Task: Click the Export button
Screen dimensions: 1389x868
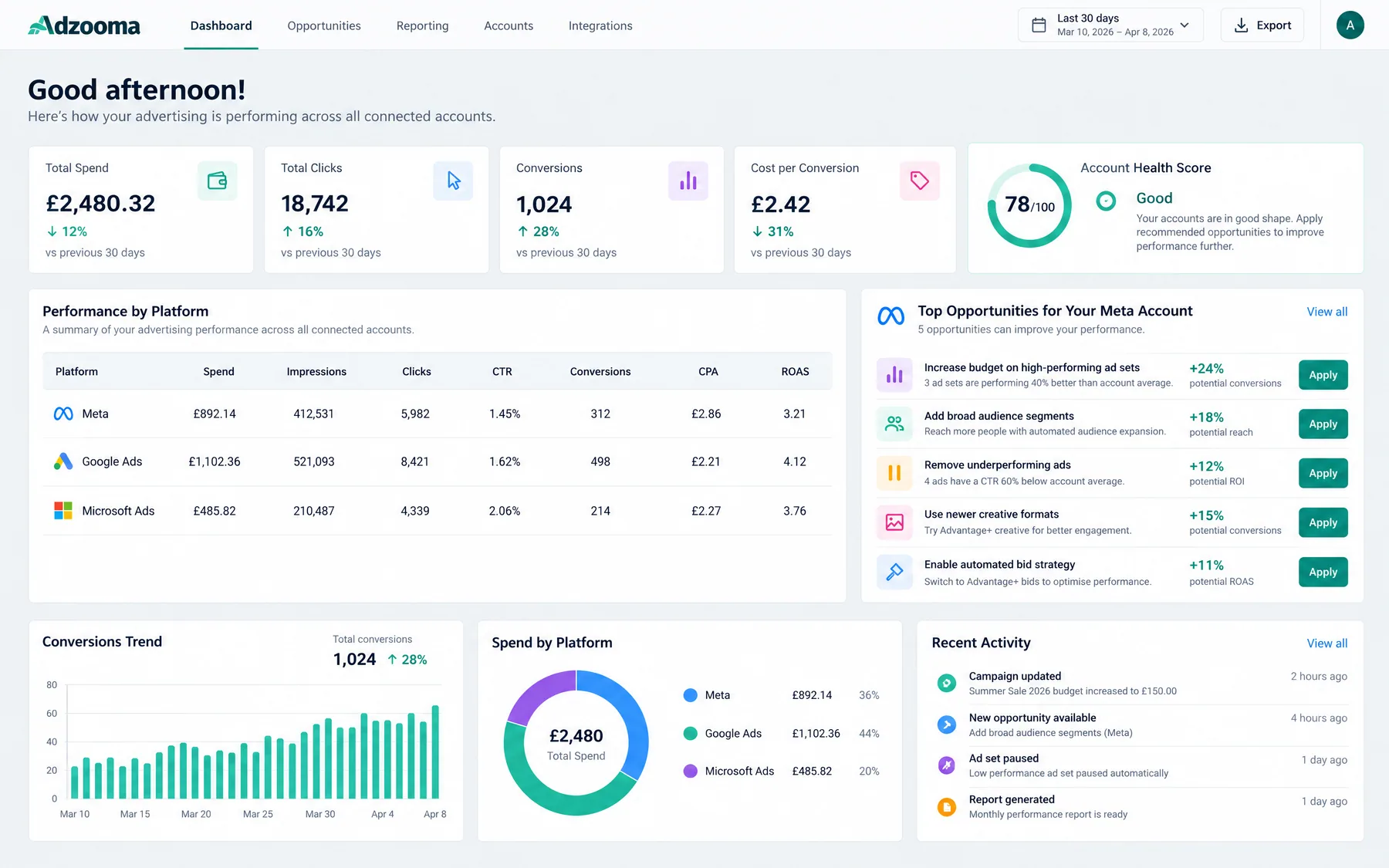Action: point(1262,25)
